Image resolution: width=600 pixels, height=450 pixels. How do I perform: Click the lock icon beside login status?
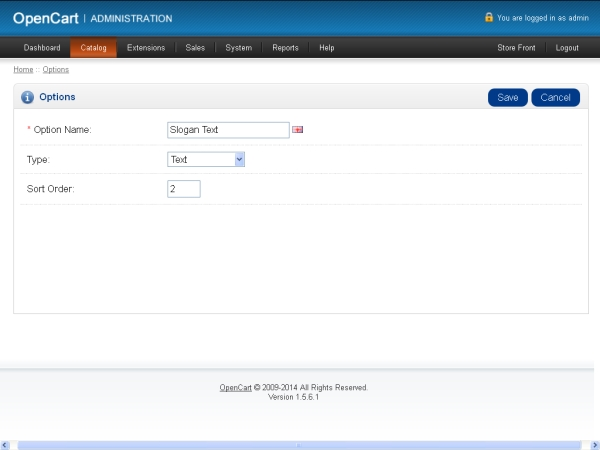click(489, 17)
